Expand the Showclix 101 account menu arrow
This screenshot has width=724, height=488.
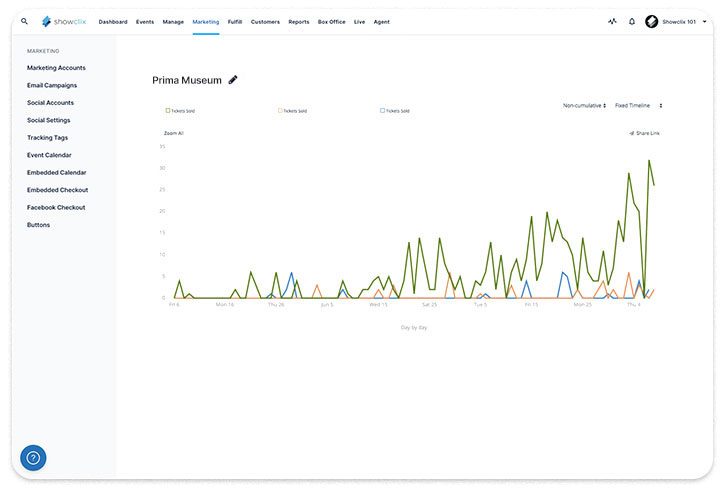pos(704,21)
